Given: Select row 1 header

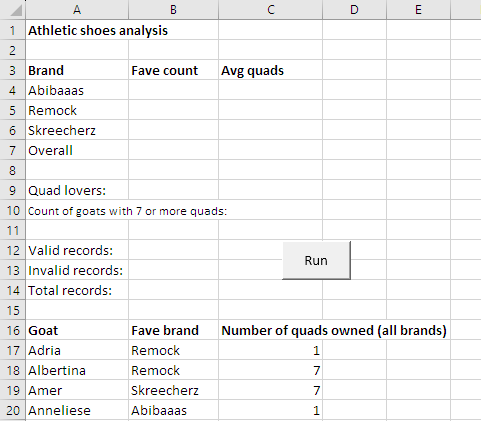Looking at the screenshot, I should click(13, 30).
